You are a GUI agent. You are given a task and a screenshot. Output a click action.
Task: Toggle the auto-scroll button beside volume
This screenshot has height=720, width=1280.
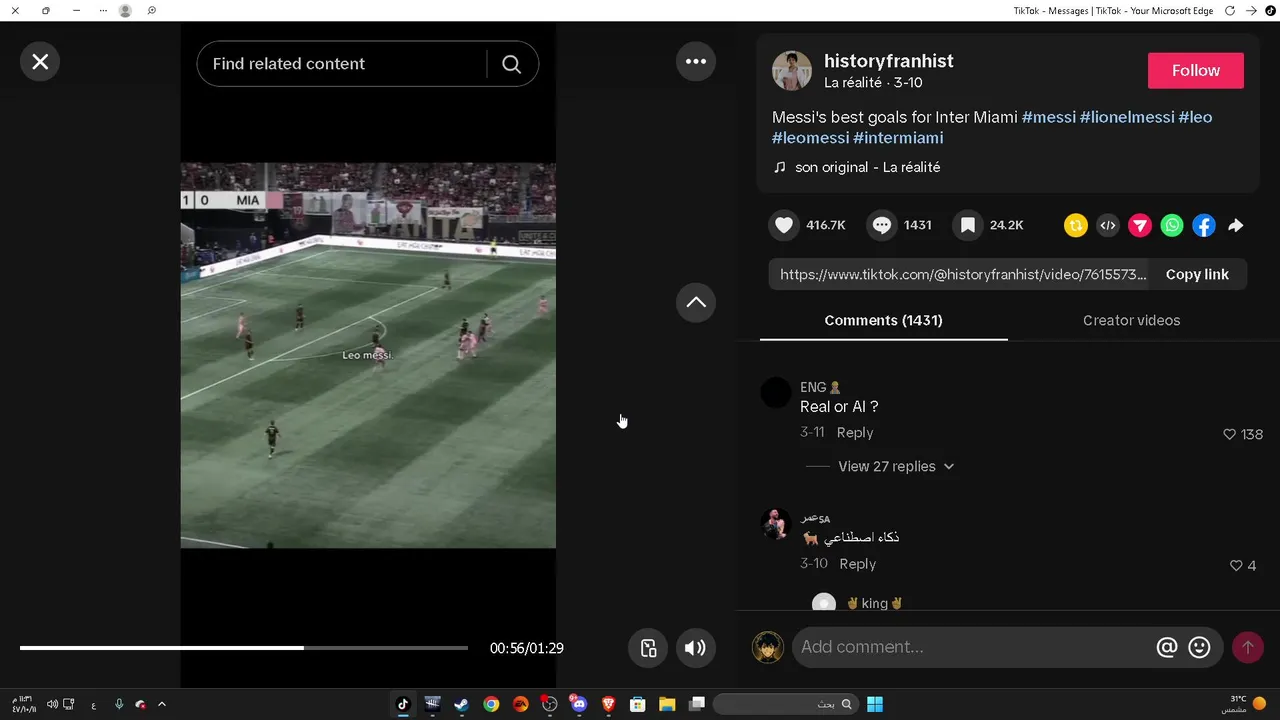point(648,648)
